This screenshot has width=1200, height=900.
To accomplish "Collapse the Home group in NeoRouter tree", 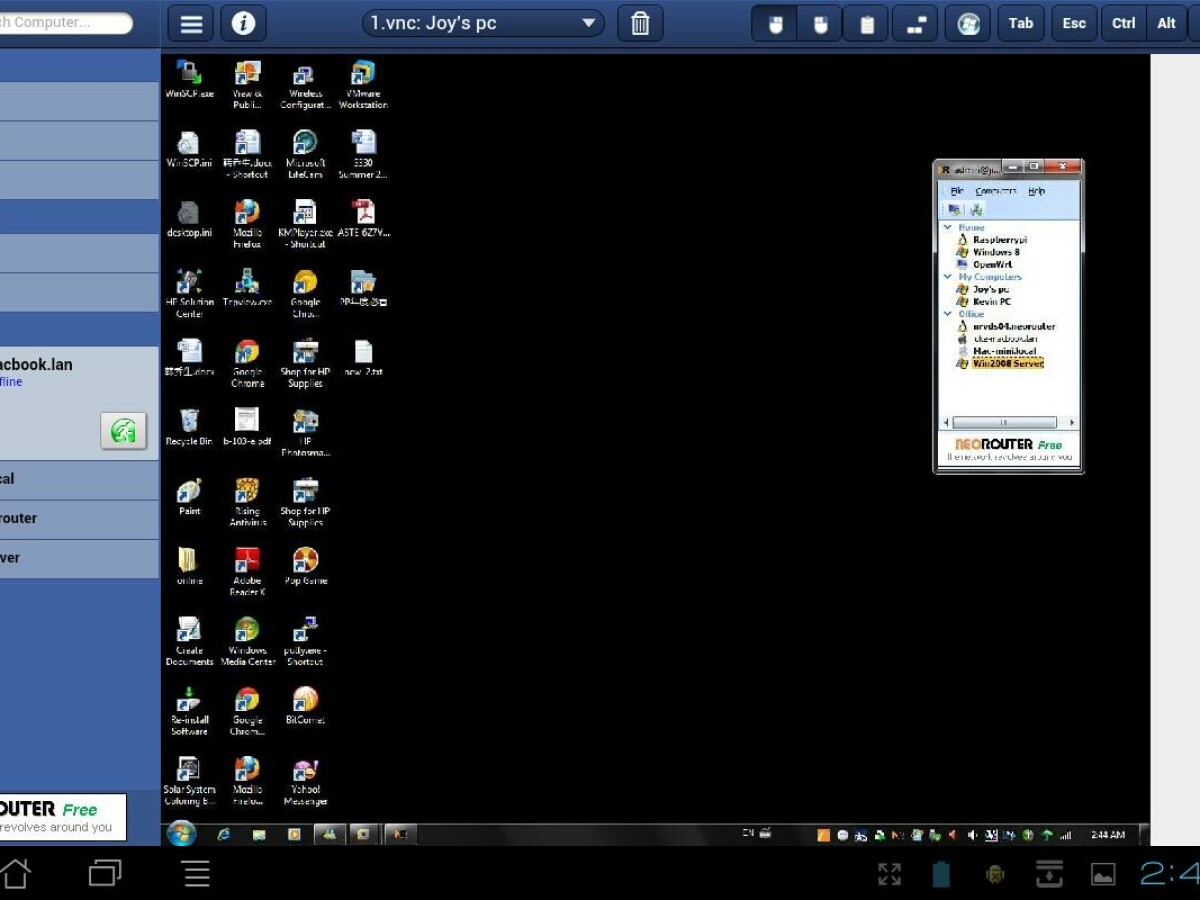I will point(948,228).
